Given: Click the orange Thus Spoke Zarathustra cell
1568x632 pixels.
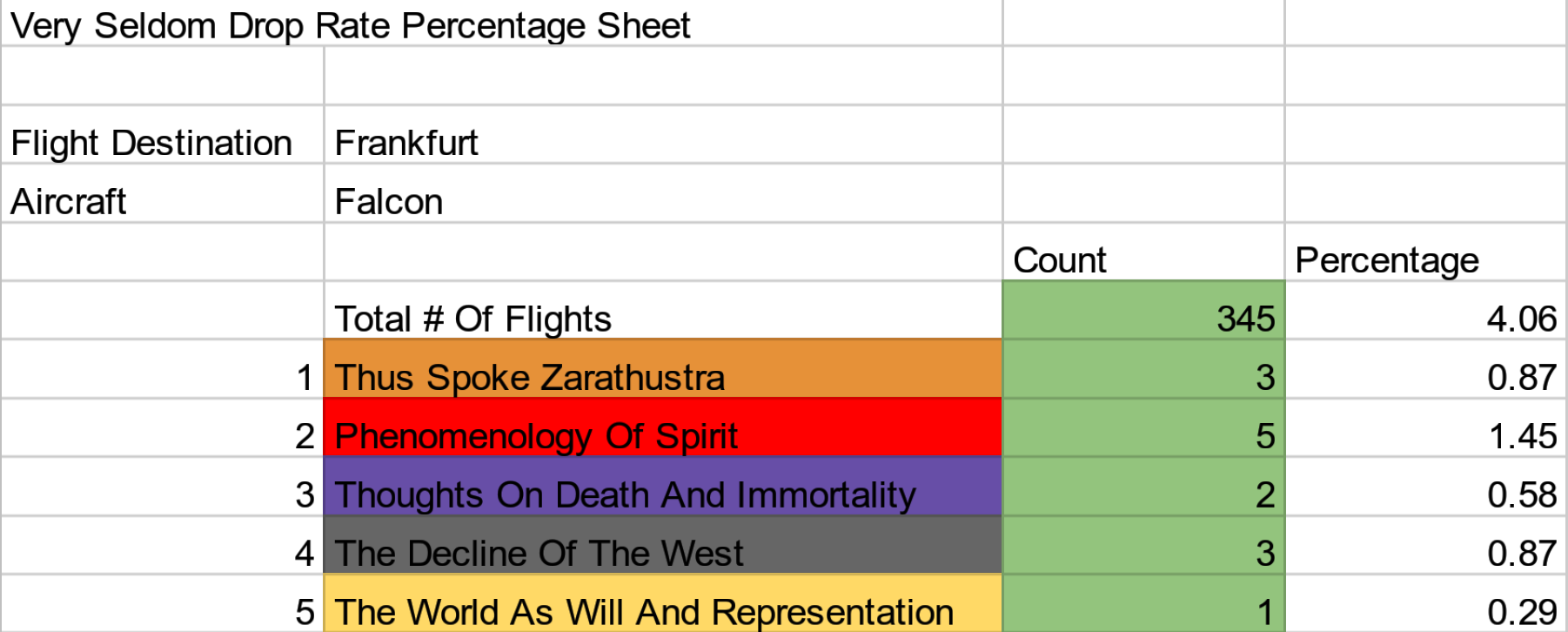Looking at the screenshot, I should pos(661,377).
